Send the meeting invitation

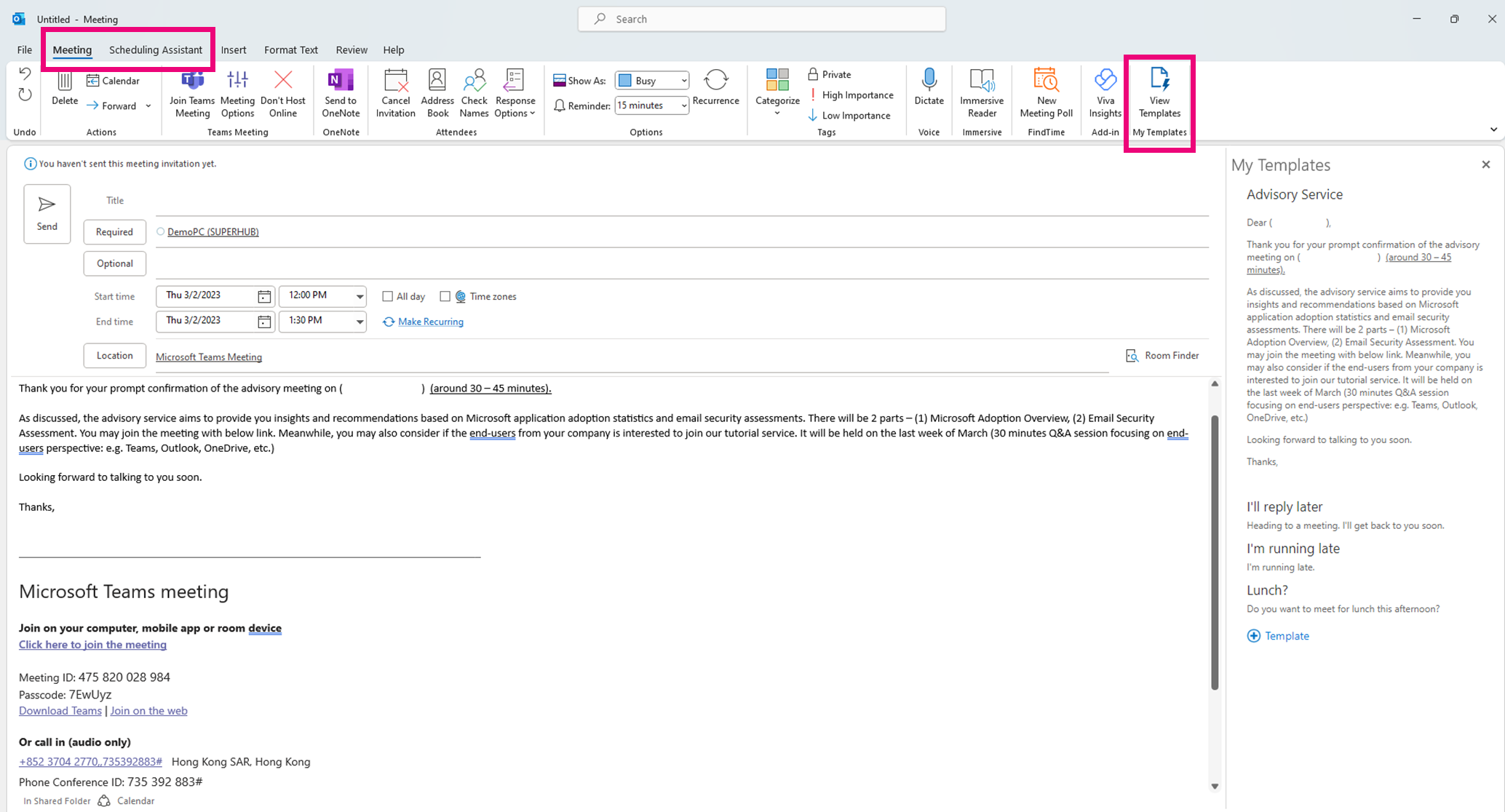47,213
